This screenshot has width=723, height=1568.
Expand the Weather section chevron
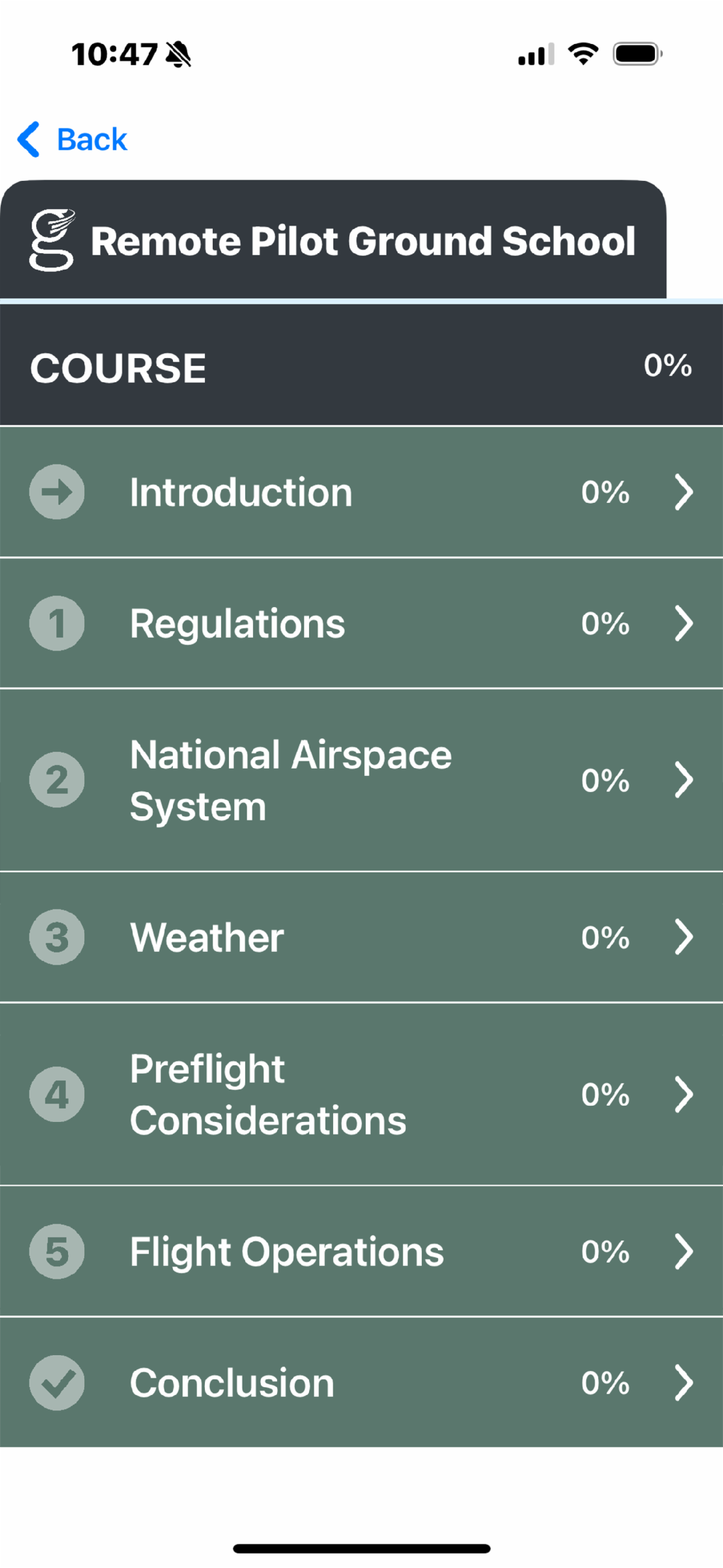[x=683, y=937]
